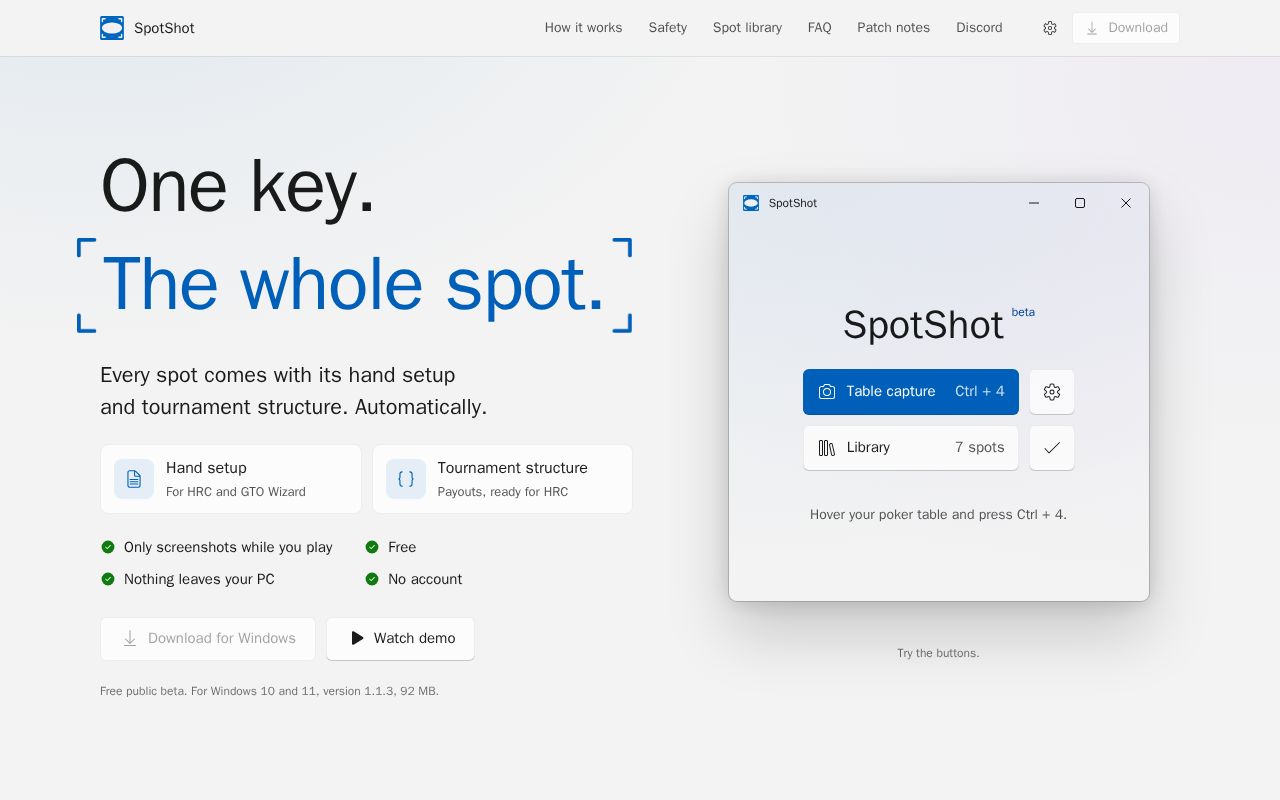The width and height of the screenshot is (1280, 800).
Task: Navigate to FAQ
Action: click(x=820, y=28)
